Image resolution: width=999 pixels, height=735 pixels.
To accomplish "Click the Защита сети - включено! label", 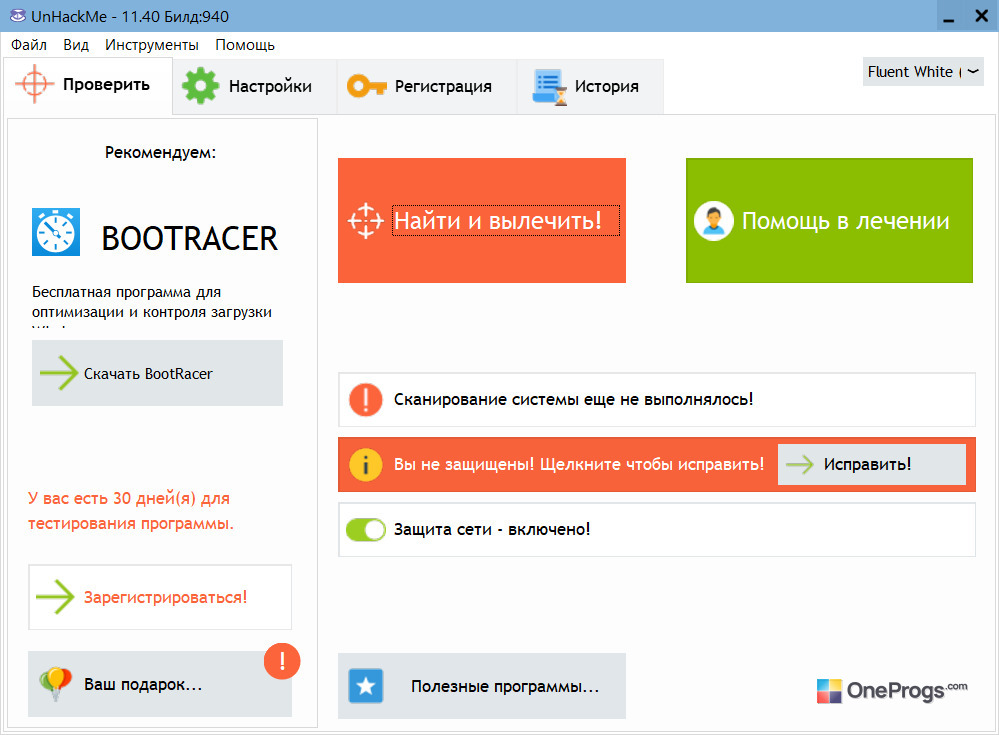I will tap(492, 529).
